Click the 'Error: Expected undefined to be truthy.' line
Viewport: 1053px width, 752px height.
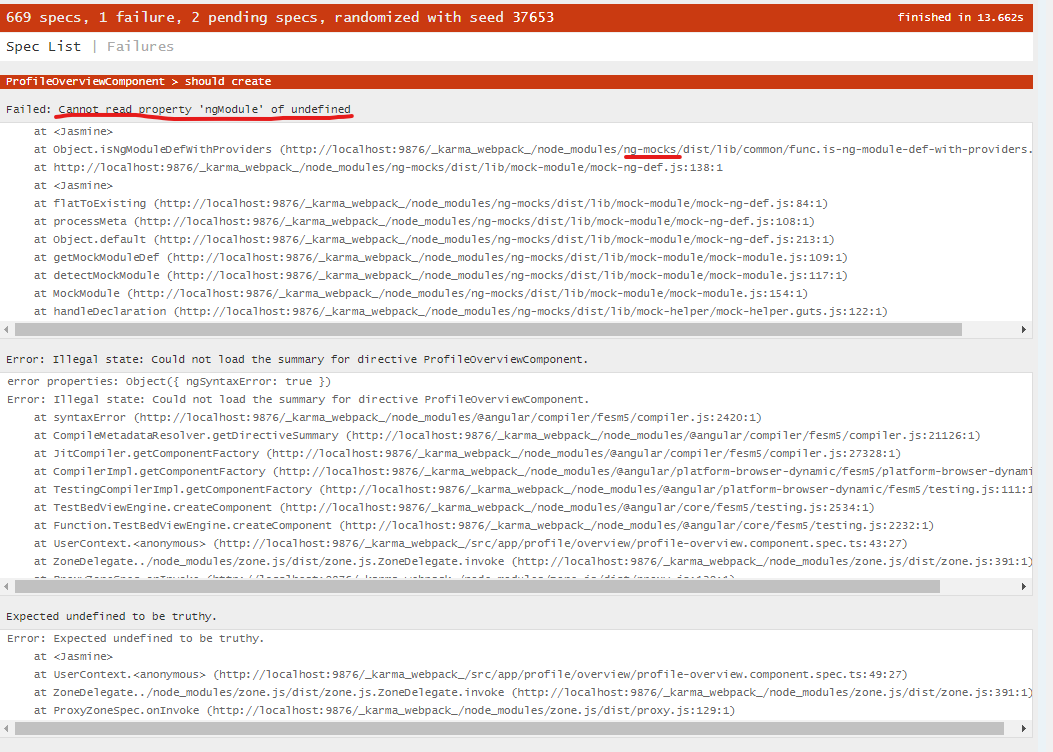tap(136, 639)
